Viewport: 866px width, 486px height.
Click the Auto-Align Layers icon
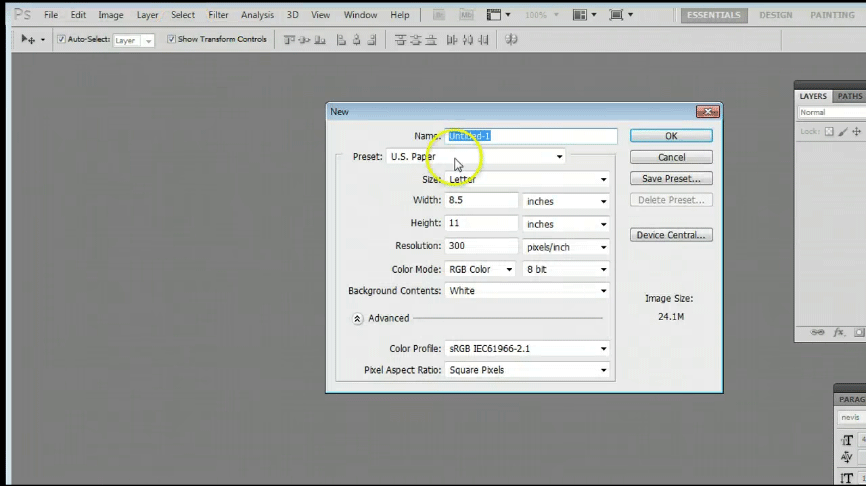[511, 40]
